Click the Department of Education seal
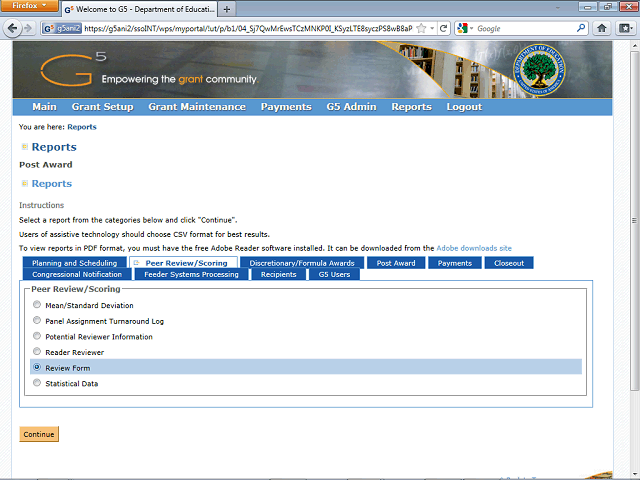640x480 pixels. click(x=539, y=70)
